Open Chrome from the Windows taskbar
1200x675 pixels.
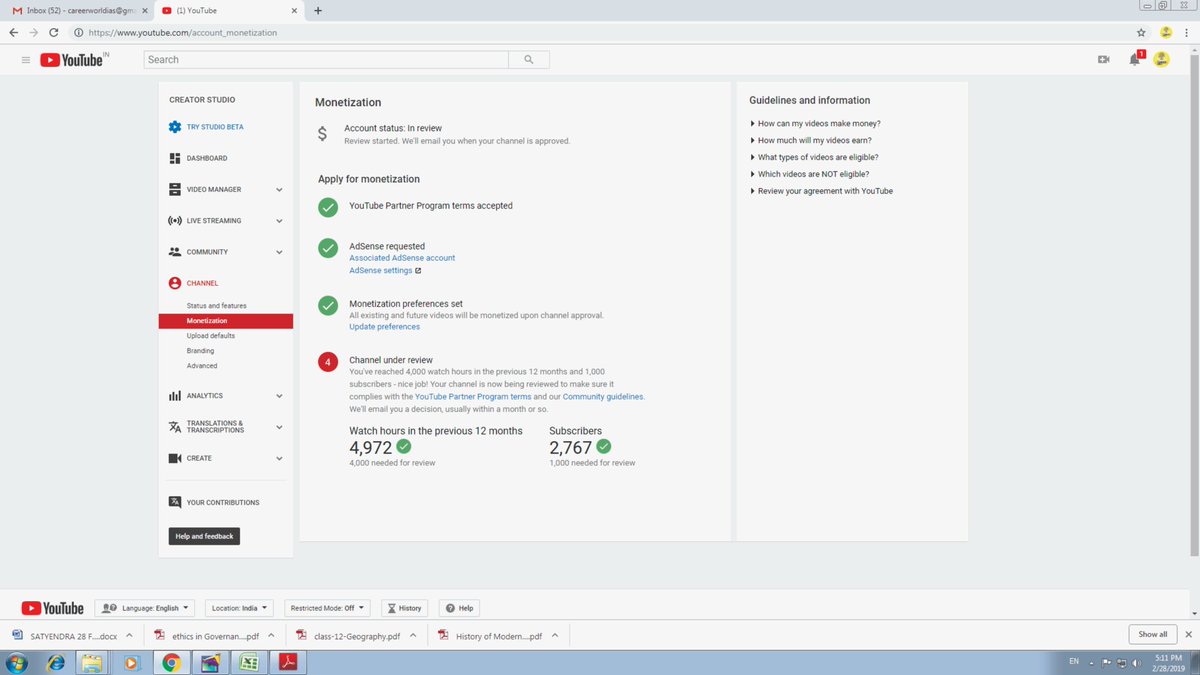click(171, 662)
